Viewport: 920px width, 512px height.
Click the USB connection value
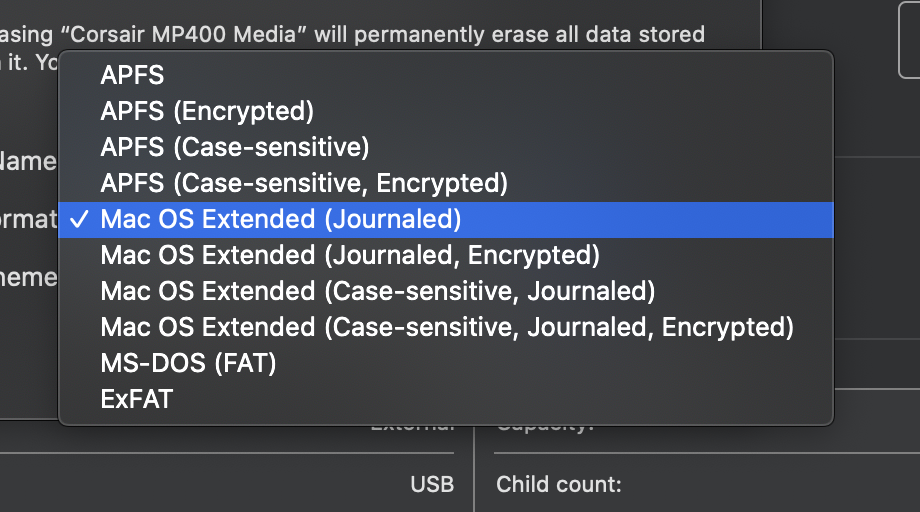click(431, 485)
